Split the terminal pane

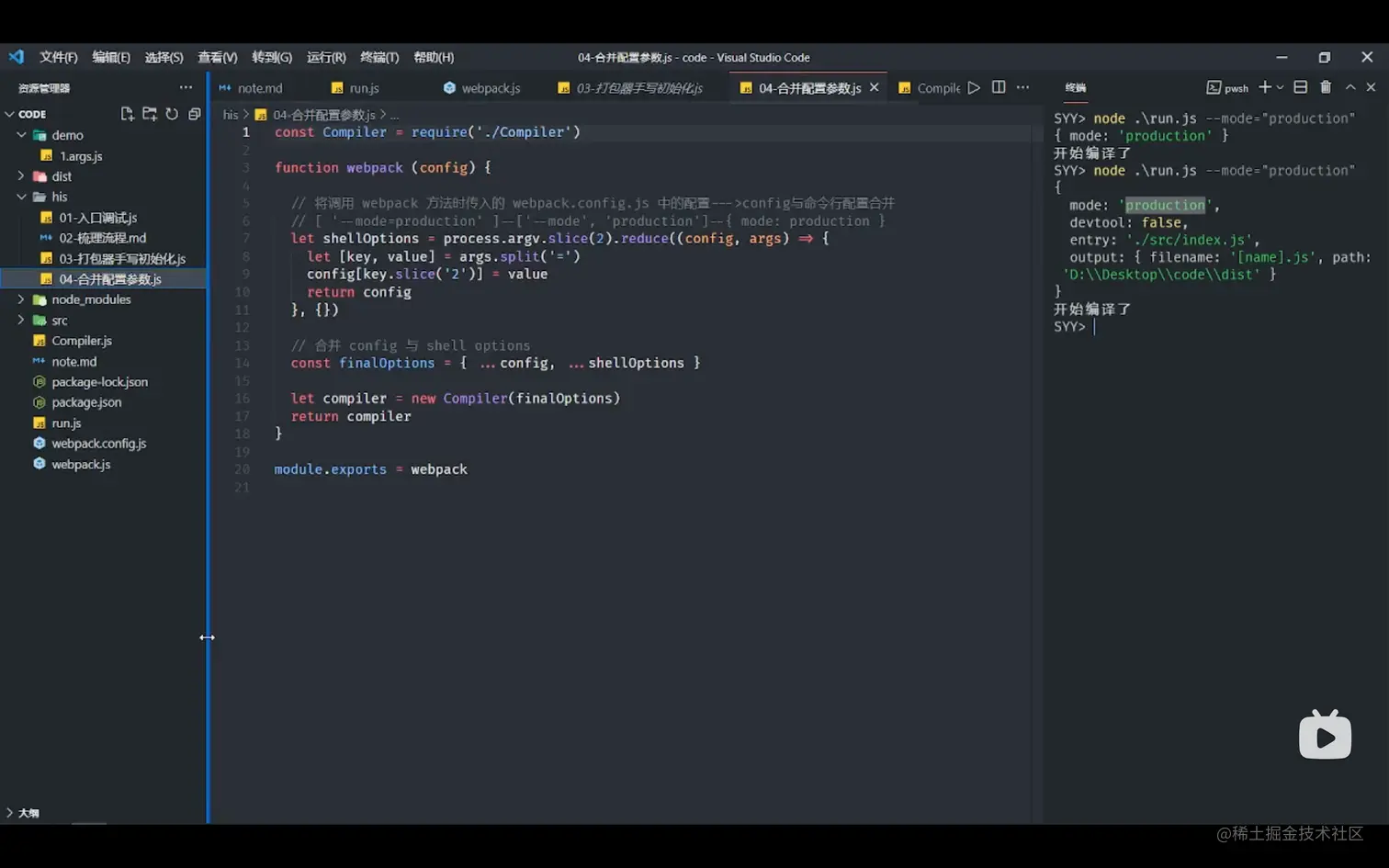[1300, 87]
